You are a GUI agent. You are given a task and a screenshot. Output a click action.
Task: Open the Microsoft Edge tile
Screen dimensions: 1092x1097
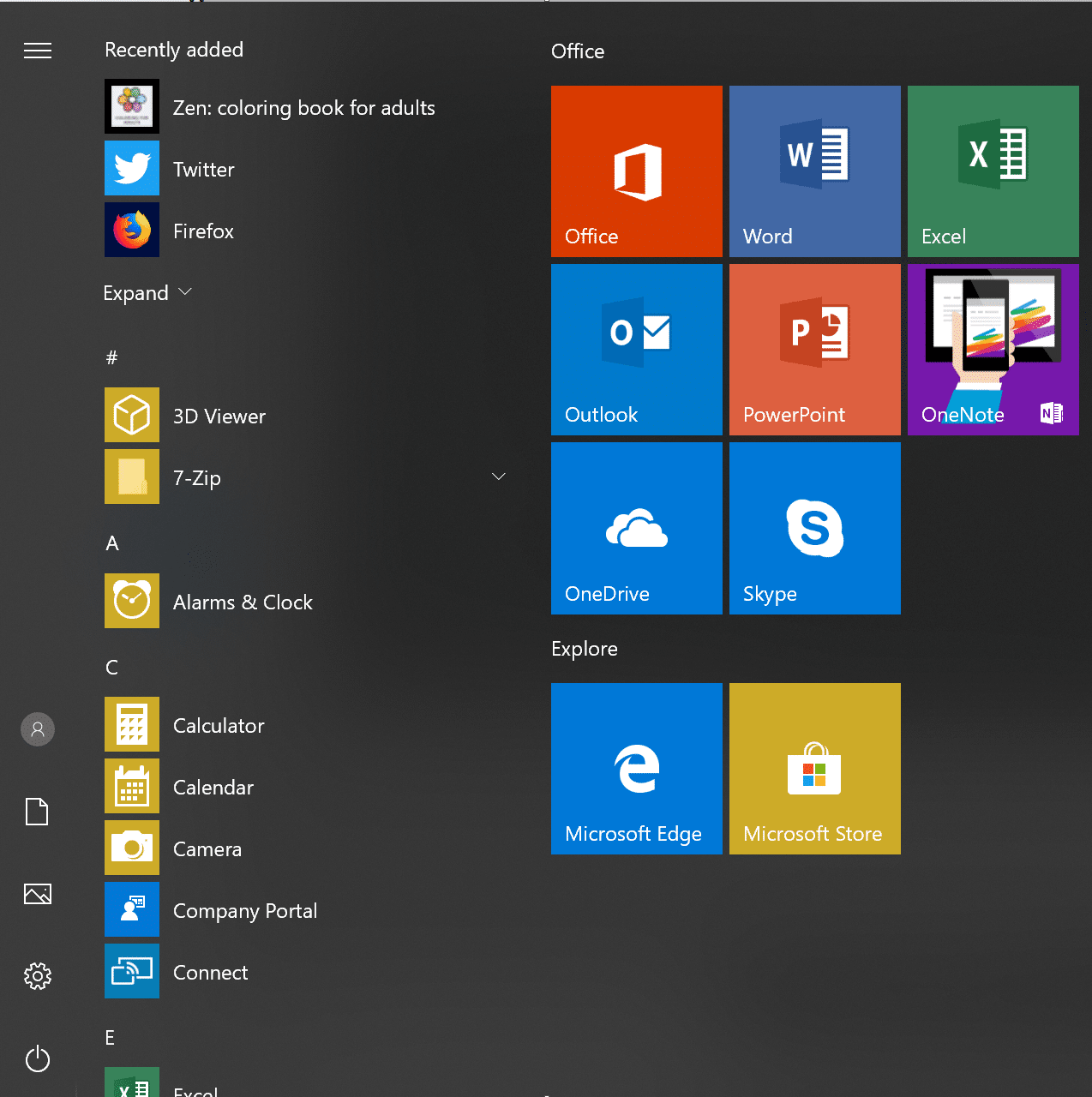coord(637,769)
